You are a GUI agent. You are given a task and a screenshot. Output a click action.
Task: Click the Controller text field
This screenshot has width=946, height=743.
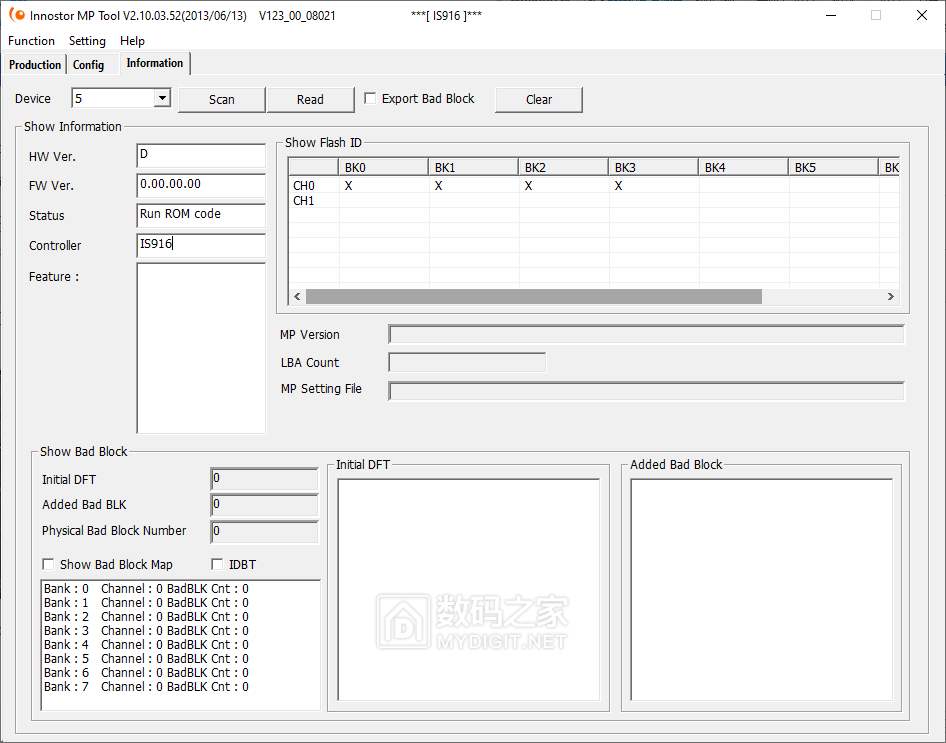[x=200, y=245]
